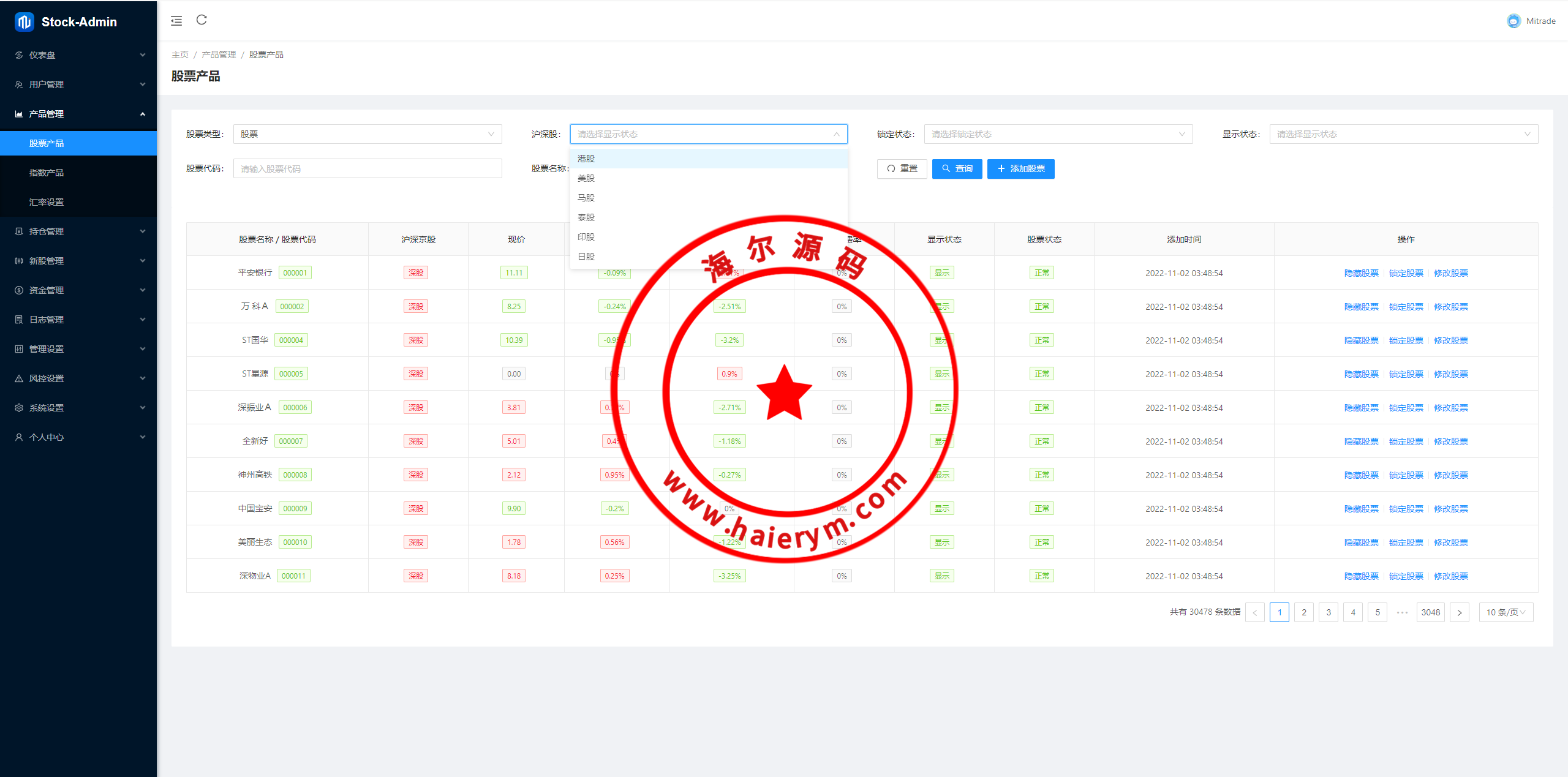Select 美股 from the dropdown list

(x=586, y=178)
